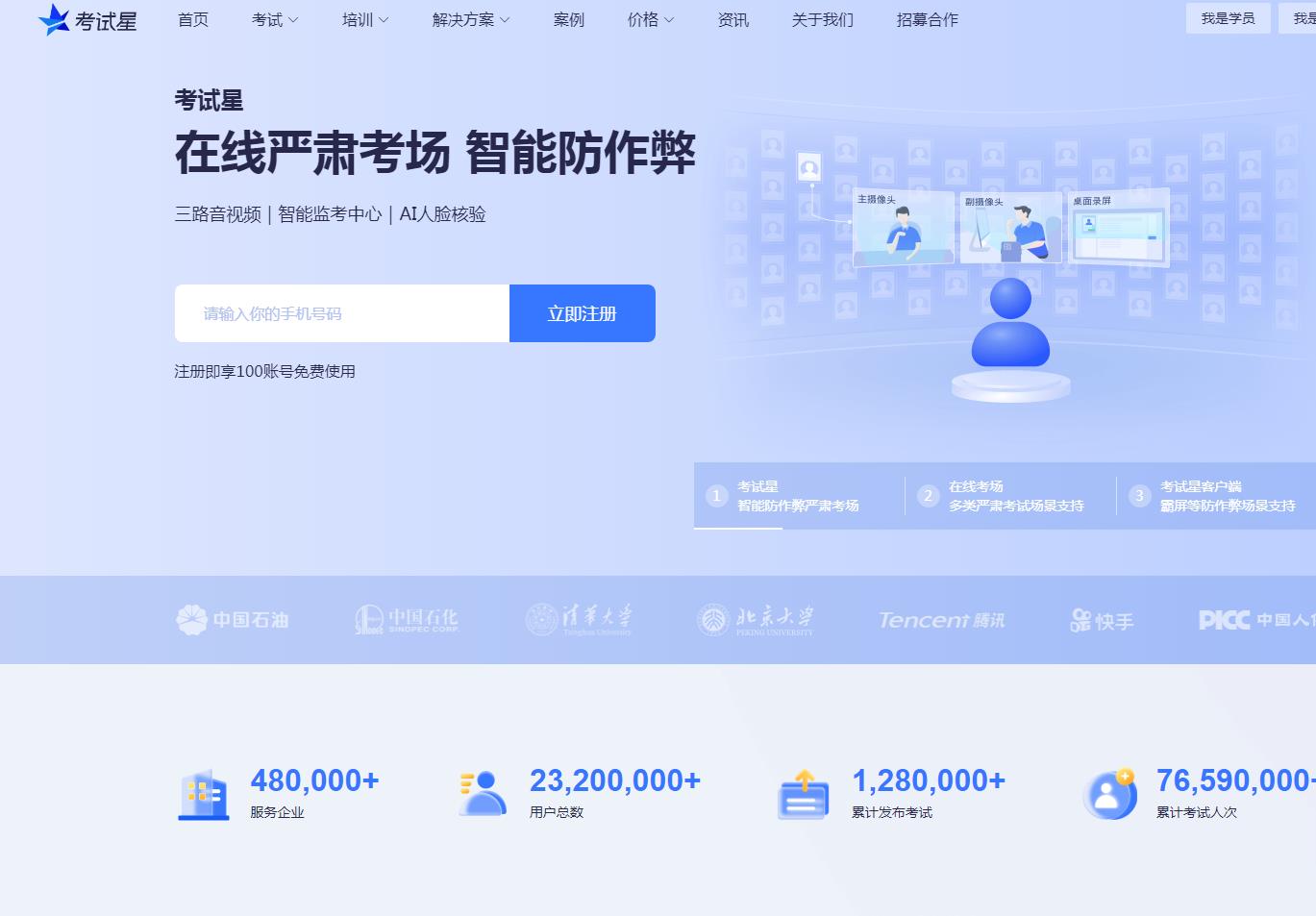
Task: Click the 我是学员 button
Action: pos(1228,18)
